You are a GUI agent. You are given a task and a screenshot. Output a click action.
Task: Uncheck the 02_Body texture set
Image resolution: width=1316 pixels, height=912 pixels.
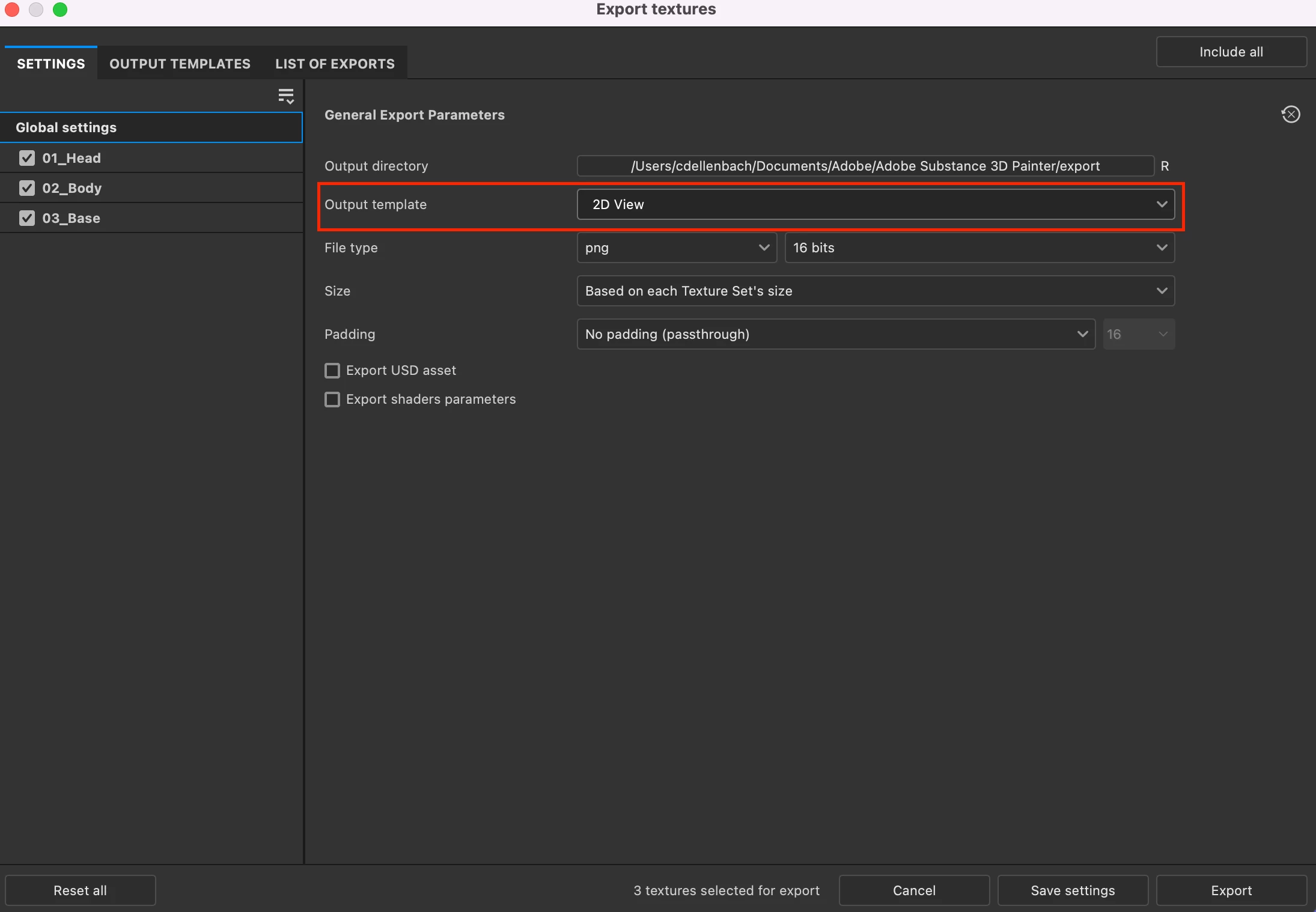[x=27, y=188]
